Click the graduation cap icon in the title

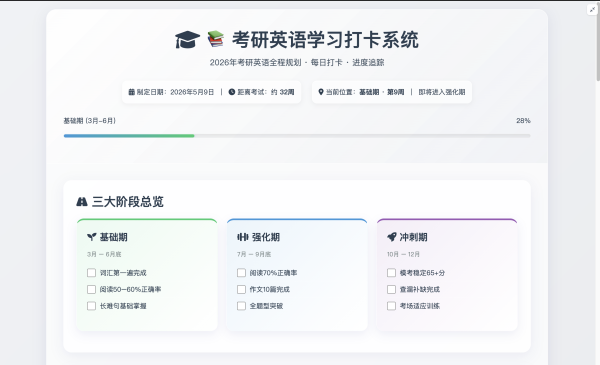pyautogui.click(x=188, y=40)
